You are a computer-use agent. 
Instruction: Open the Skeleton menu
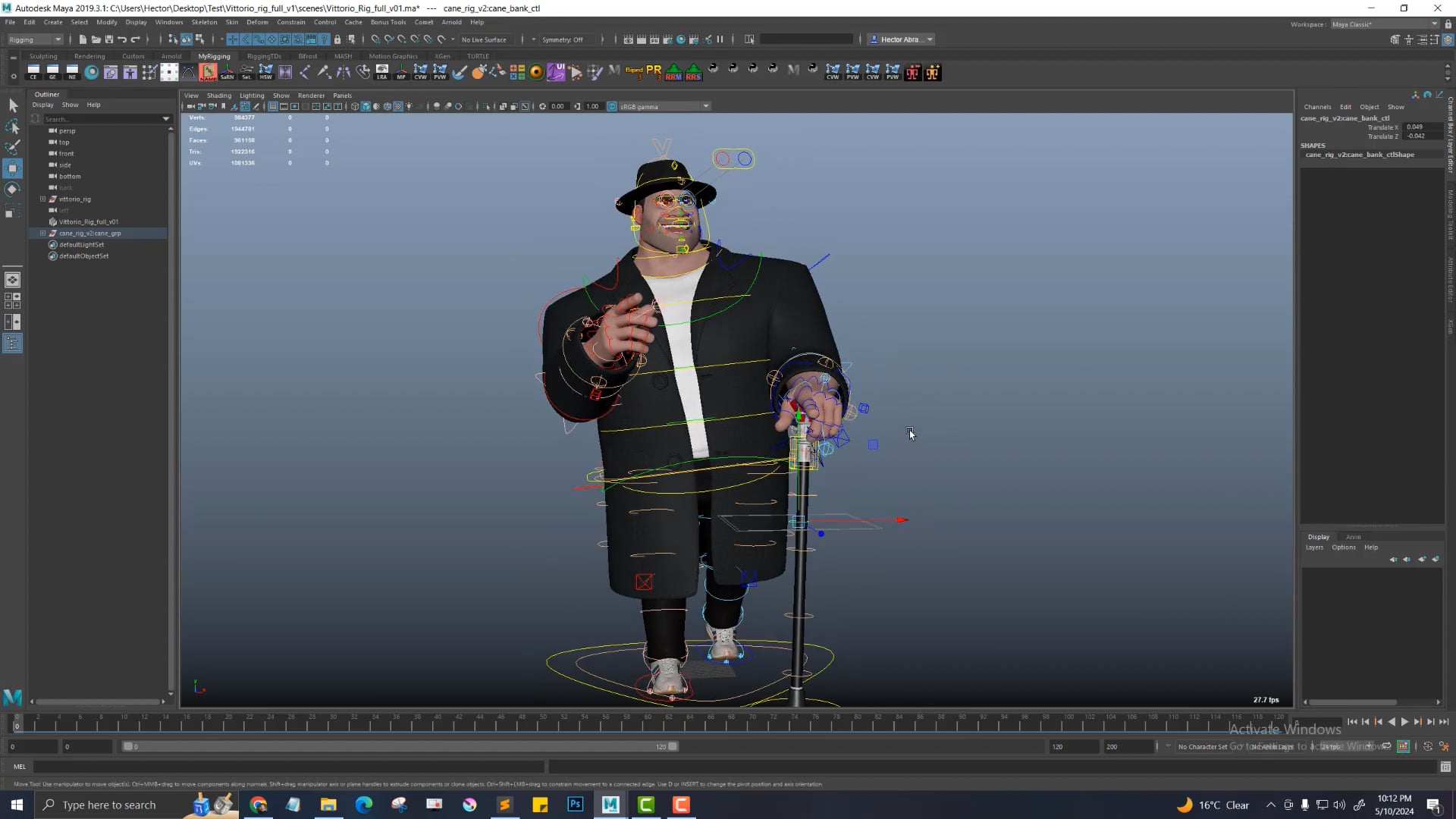[204, 22]
